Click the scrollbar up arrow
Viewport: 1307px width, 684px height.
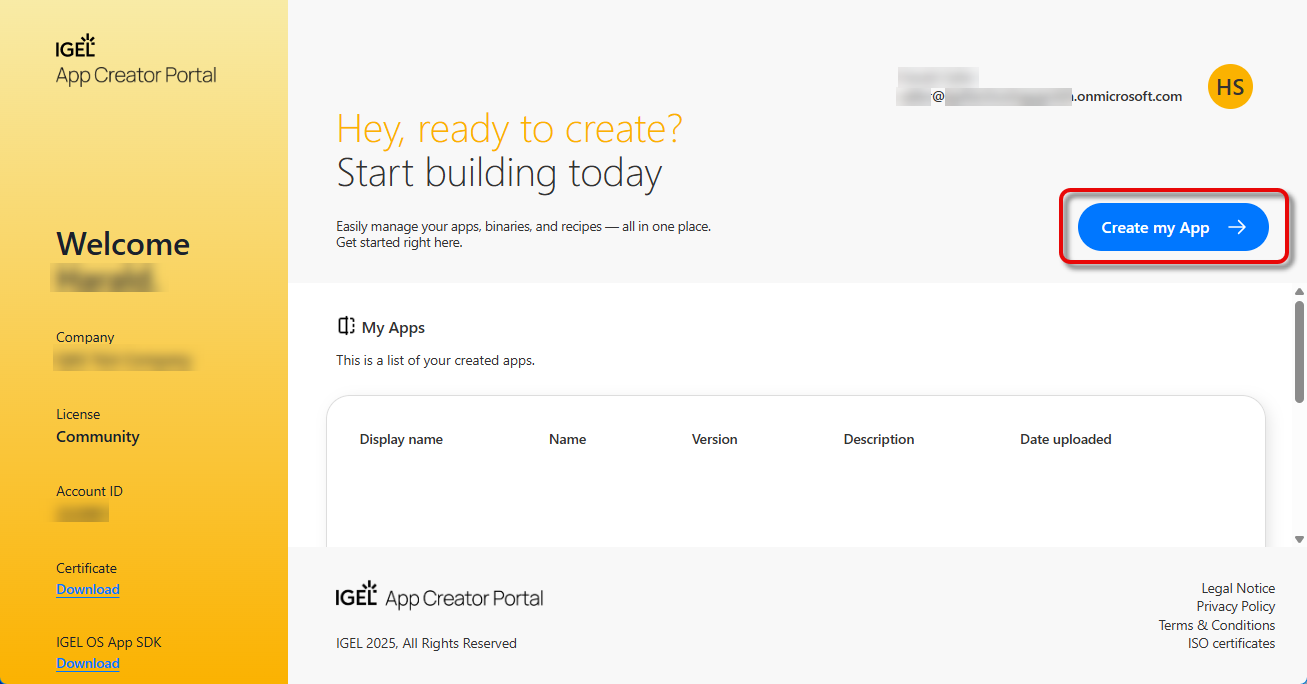pyautogui.click(x=1299, y=291)
